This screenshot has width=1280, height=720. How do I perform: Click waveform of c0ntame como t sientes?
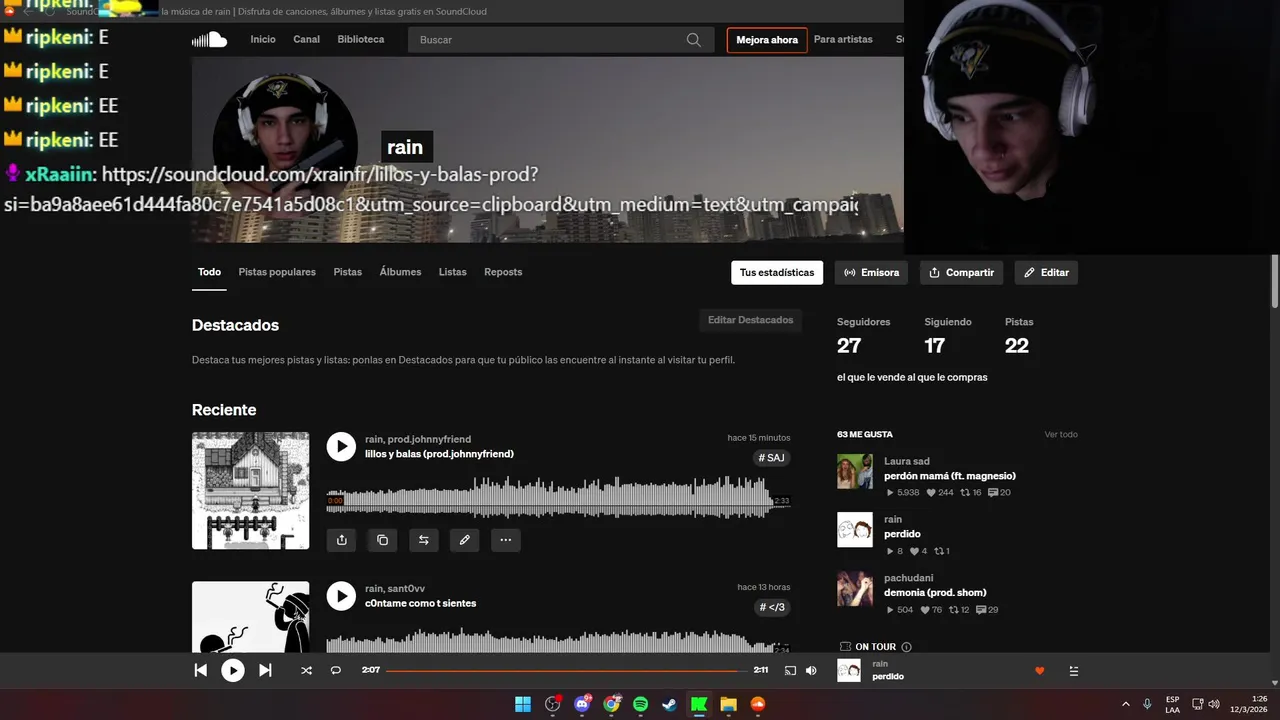tap(558, 642)
